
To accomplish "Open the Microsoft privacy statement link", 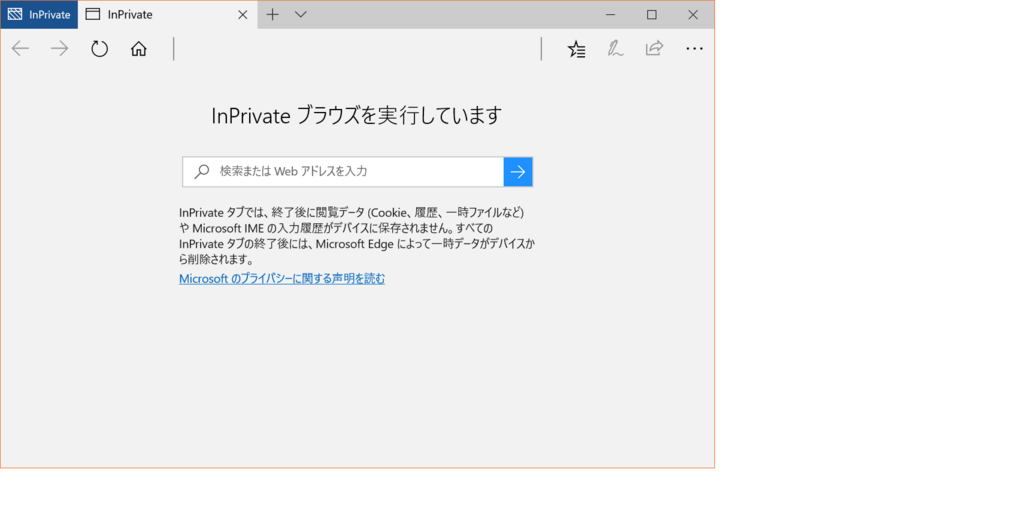I will click(x=282, y=279).
